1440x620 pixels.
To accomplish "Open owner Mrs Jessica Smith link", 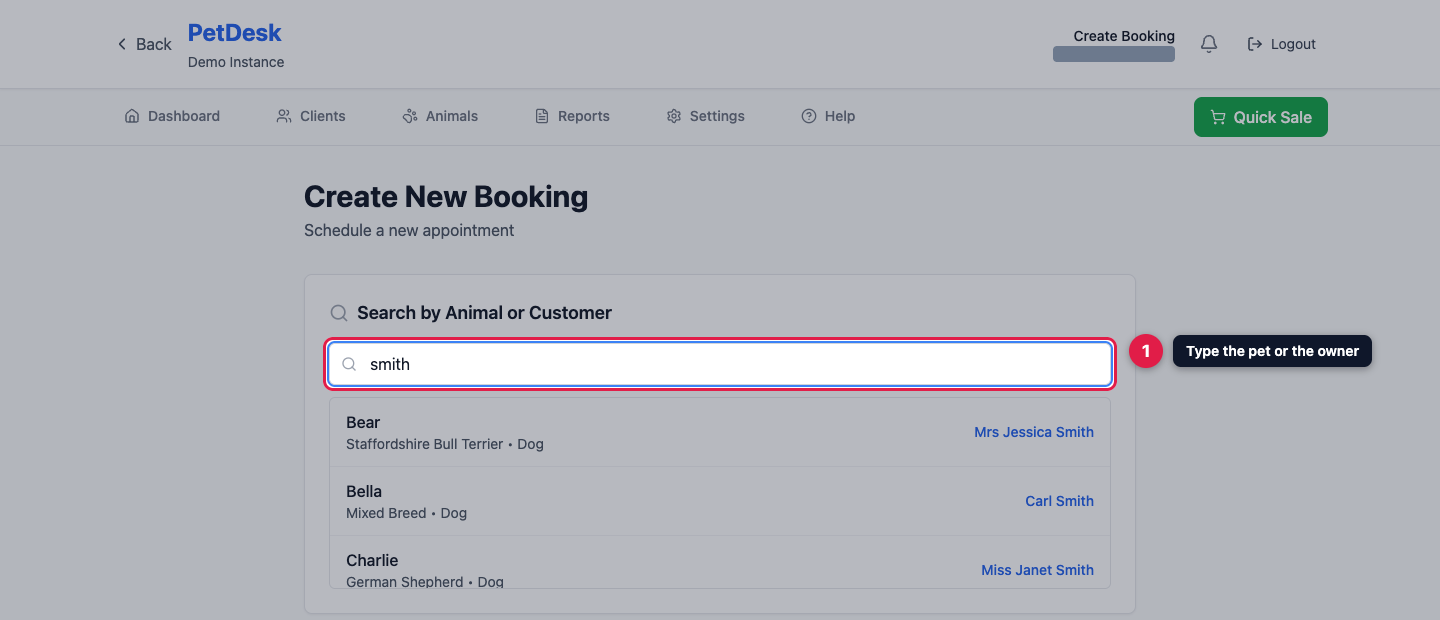I will 1034,432.
